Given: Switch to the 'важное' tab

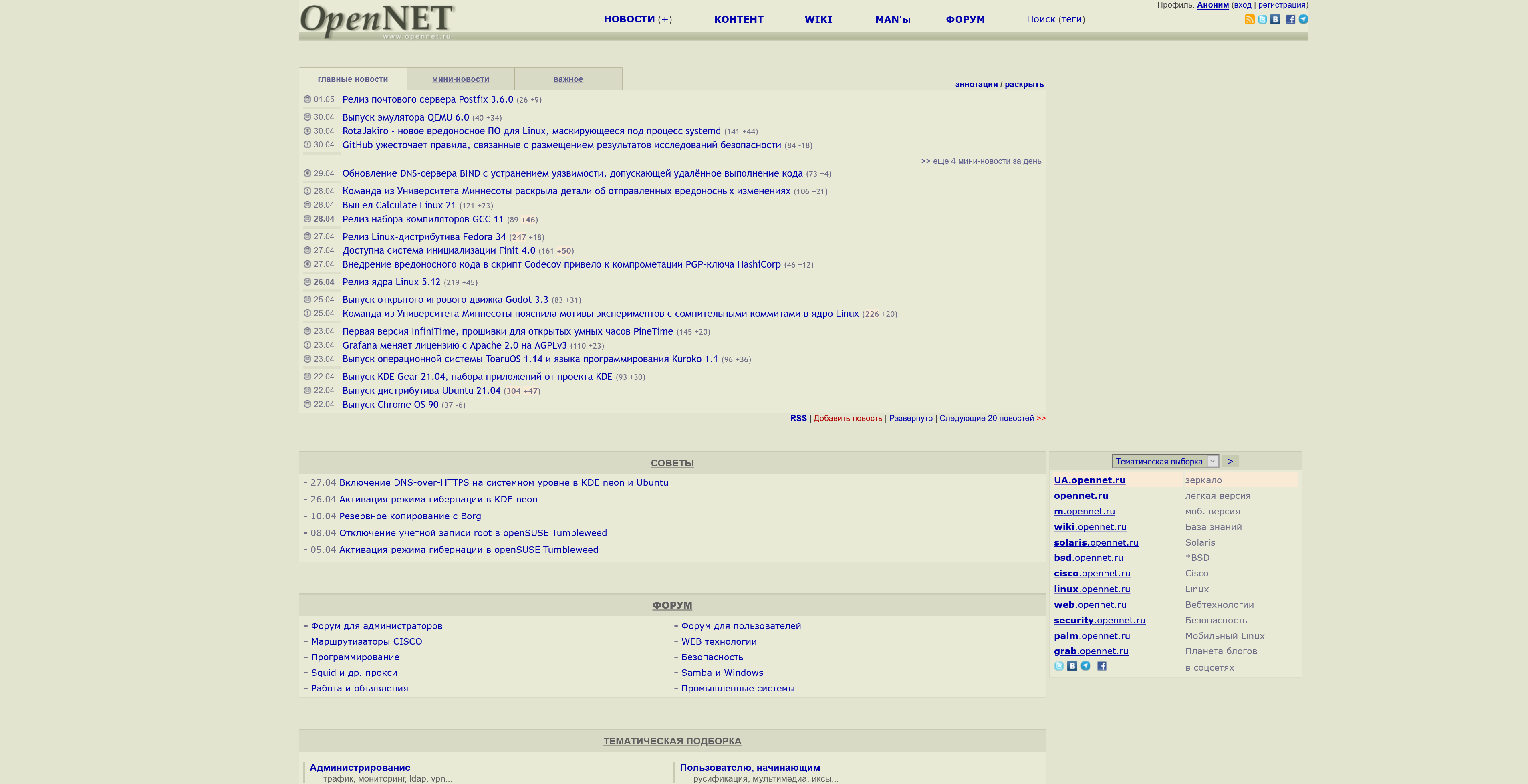Looking at the screenshot, I should point(568,79).
